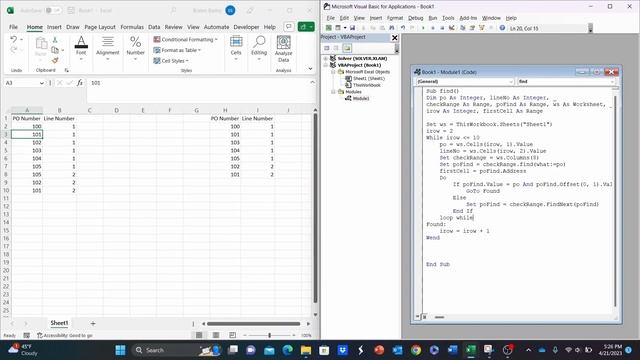Toggle the AutoSave switch in Excel
640x360 pixels.
click(53, 10)
